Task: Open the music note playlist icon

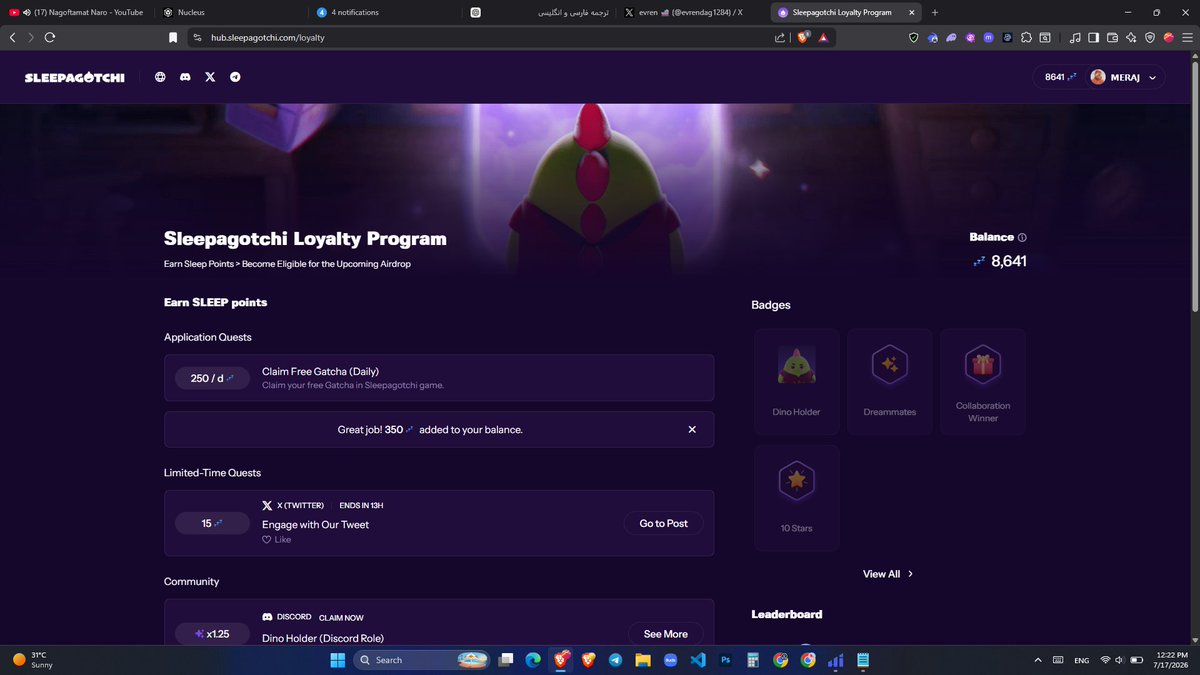Action: (x=1075, y=37)
